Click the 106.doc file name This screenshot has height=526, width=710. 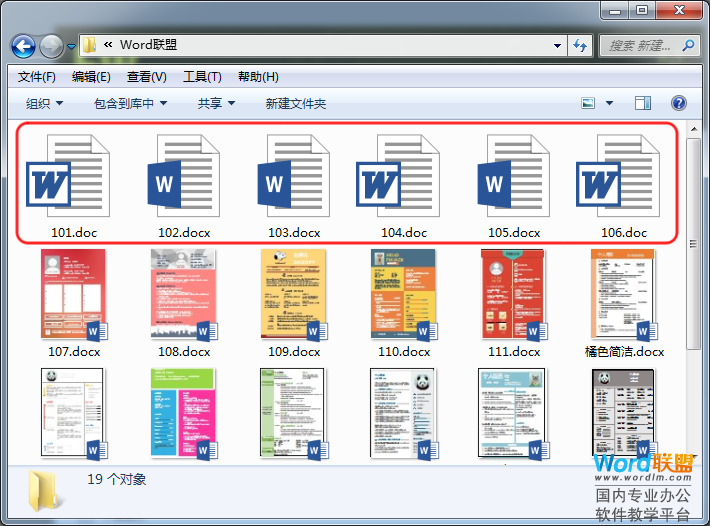624,233
